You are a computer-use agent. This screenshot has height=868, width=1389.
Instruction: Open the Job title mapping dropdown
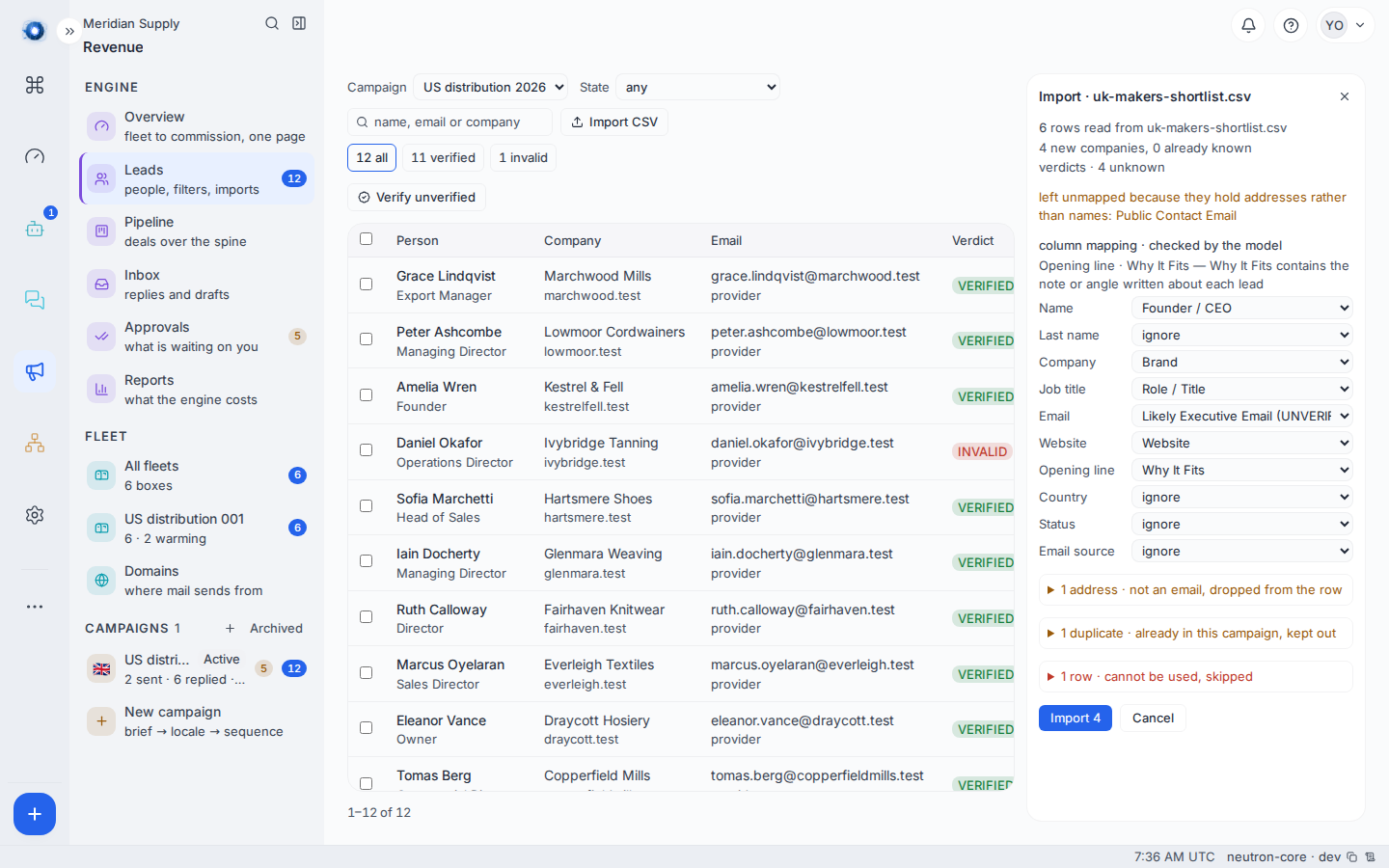point(1241,389)
